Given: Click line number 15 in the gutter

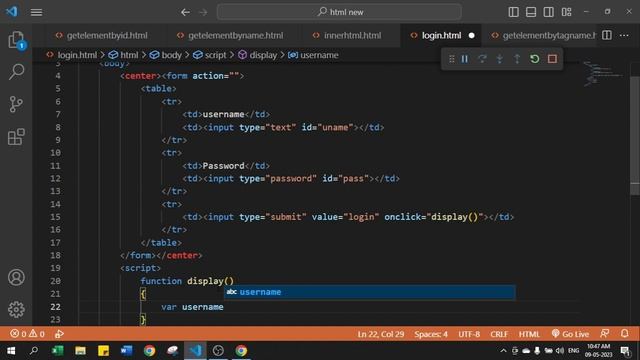Looking at the screenshot, I should coord(56,217).
